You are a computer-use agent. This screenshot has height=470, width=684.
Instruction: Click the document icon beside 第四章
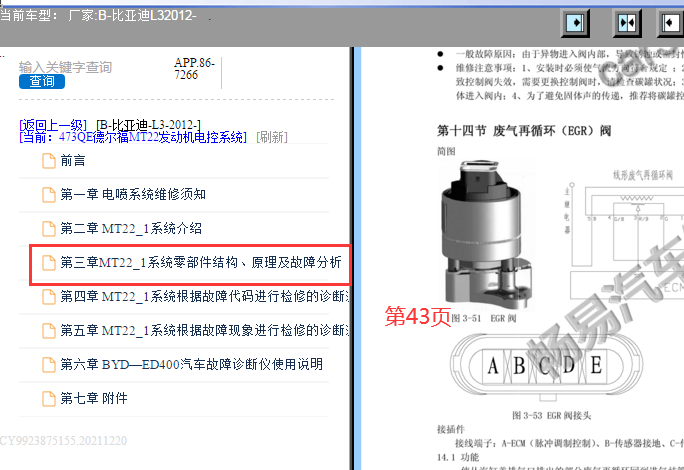click(x=49, y=297)
